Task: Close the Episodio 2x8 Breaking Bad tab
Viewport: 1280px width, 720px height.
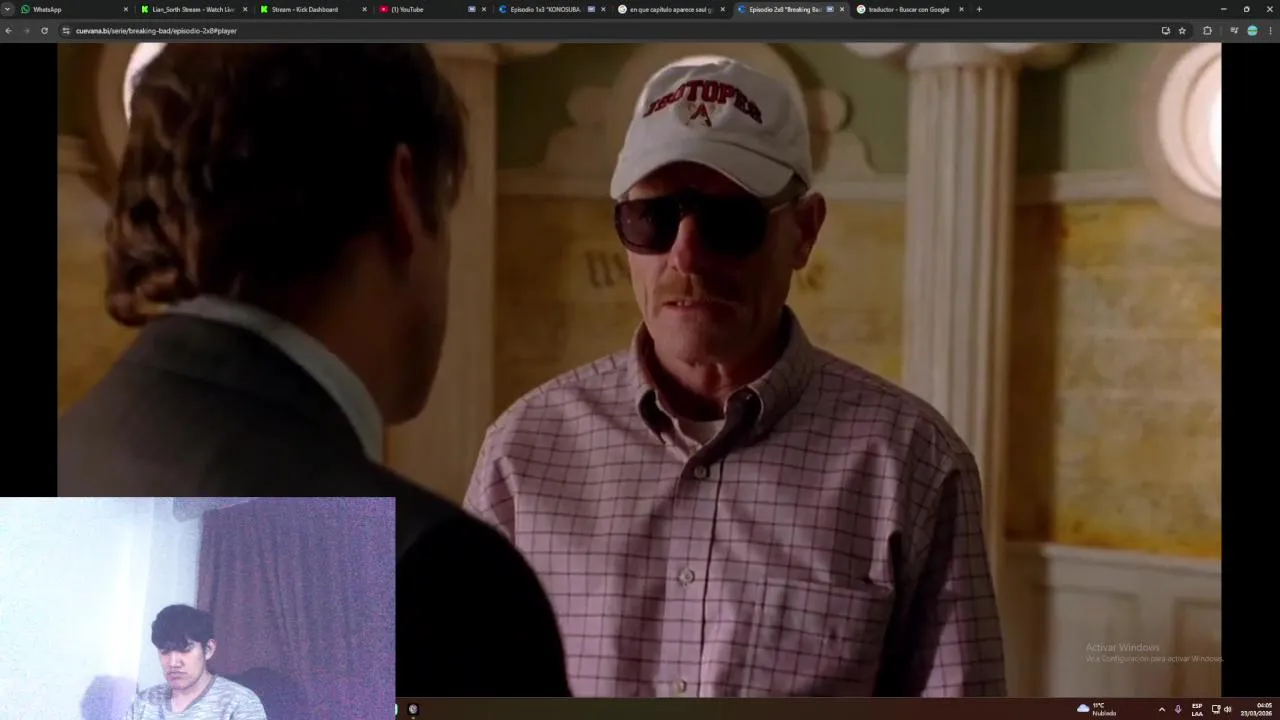Action: click(x=842, y=9)
